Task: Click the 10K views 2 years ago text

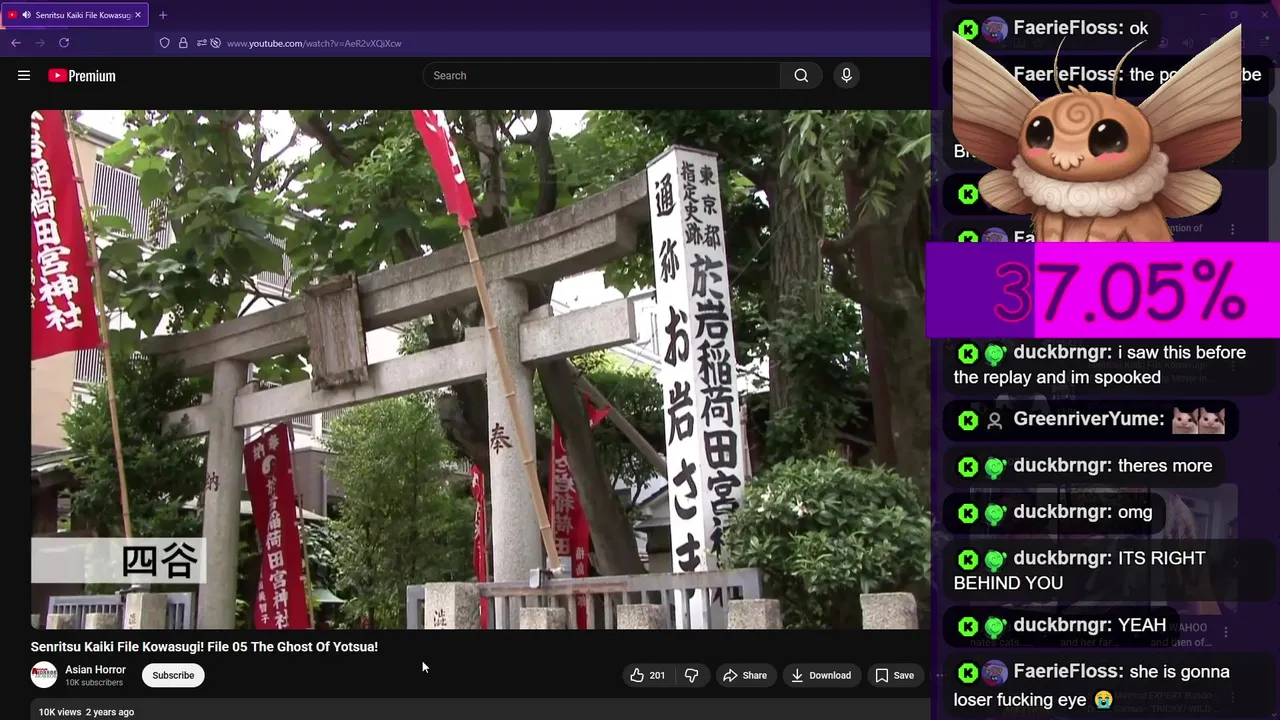Action: (86, 712)
